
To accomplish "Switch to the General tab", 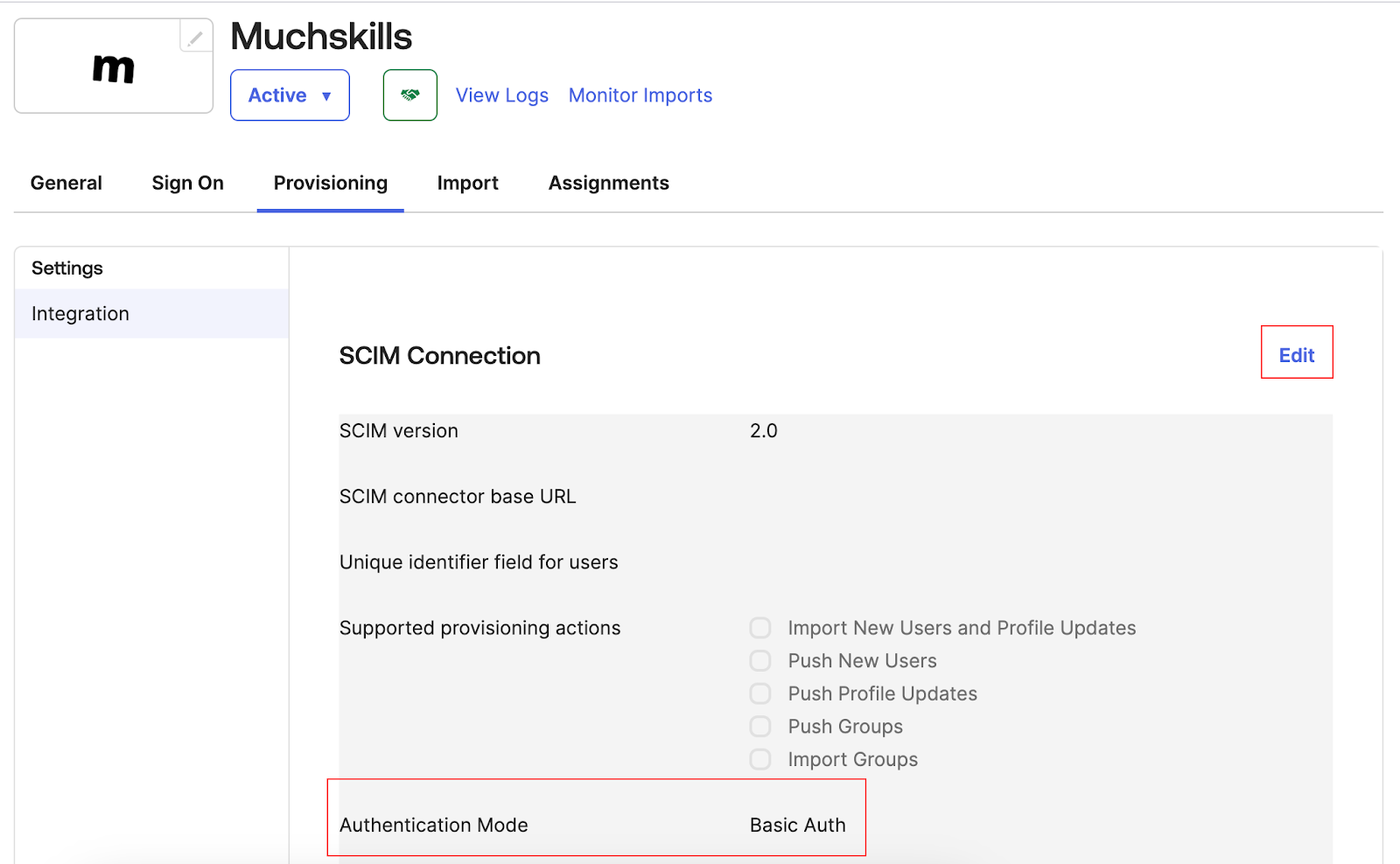I will click(x=66, y=183).
